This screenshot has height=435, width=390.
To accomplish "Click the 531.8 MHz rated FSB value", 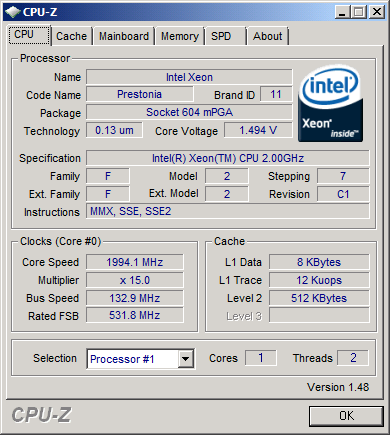I will 135,315.
